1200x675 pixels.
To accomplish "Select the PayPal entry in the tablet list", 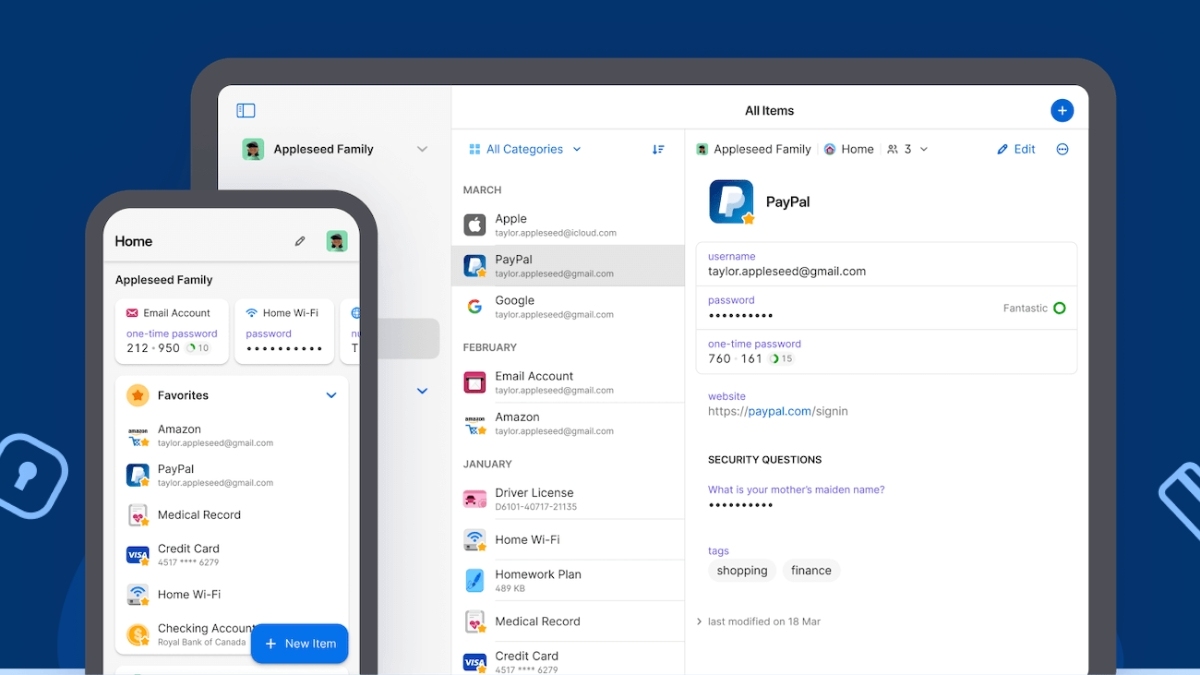I will [x=568, y=266].
